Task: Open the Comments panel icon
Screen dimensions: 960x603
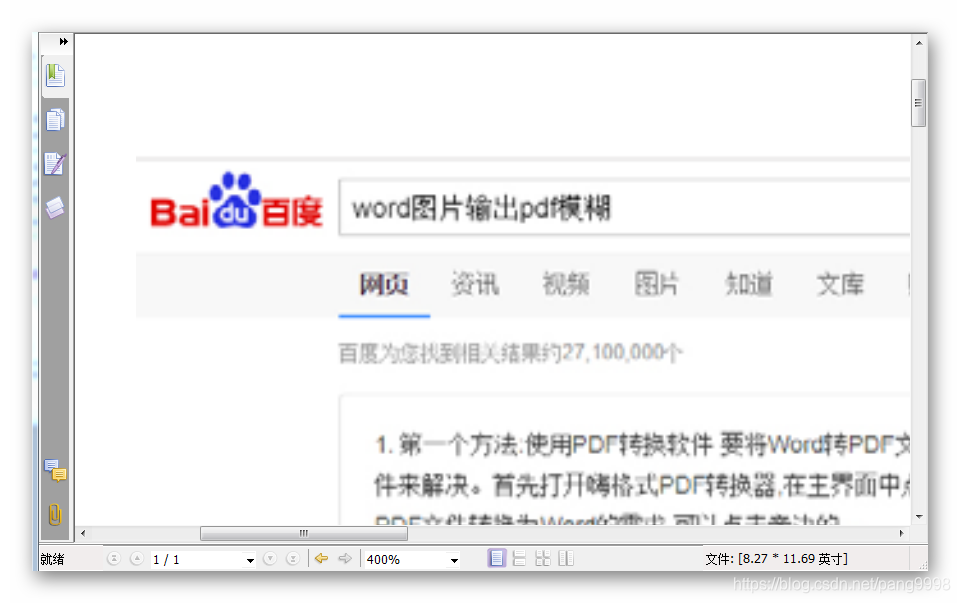Action: point(55,470)
